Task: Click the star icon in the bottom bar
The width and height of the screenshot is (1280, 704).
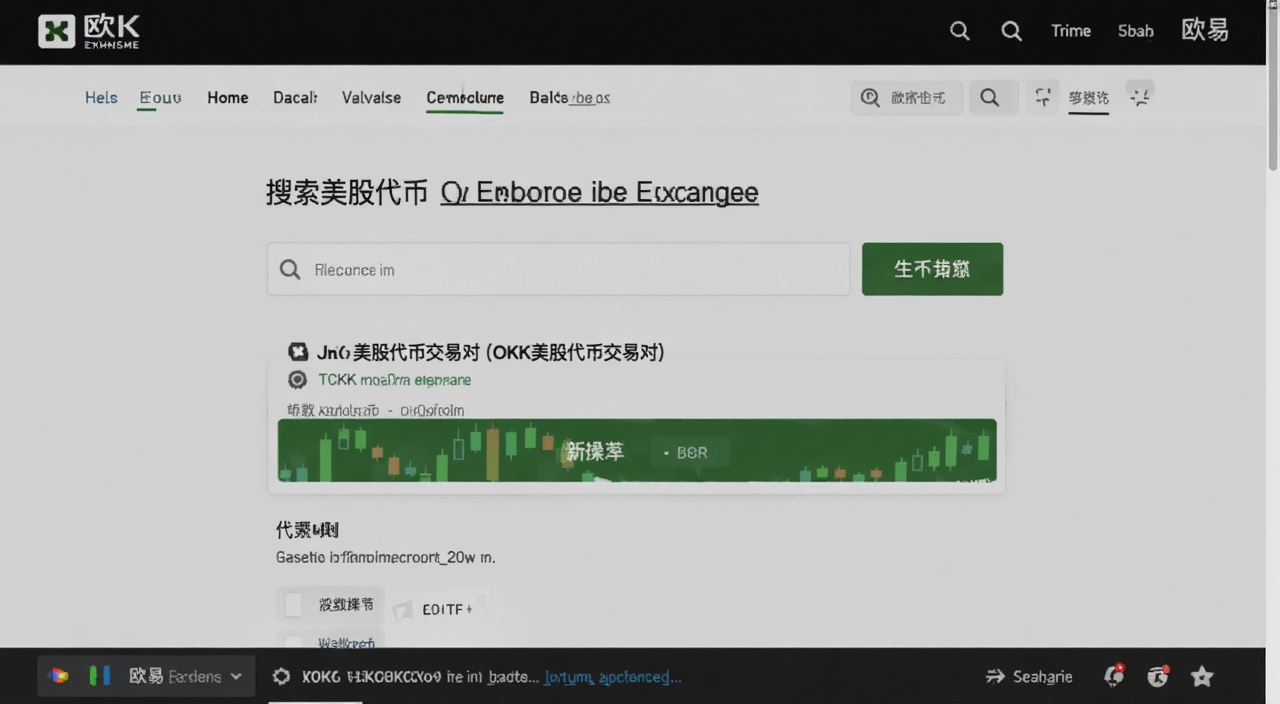Action: [x=1202, y=677]
